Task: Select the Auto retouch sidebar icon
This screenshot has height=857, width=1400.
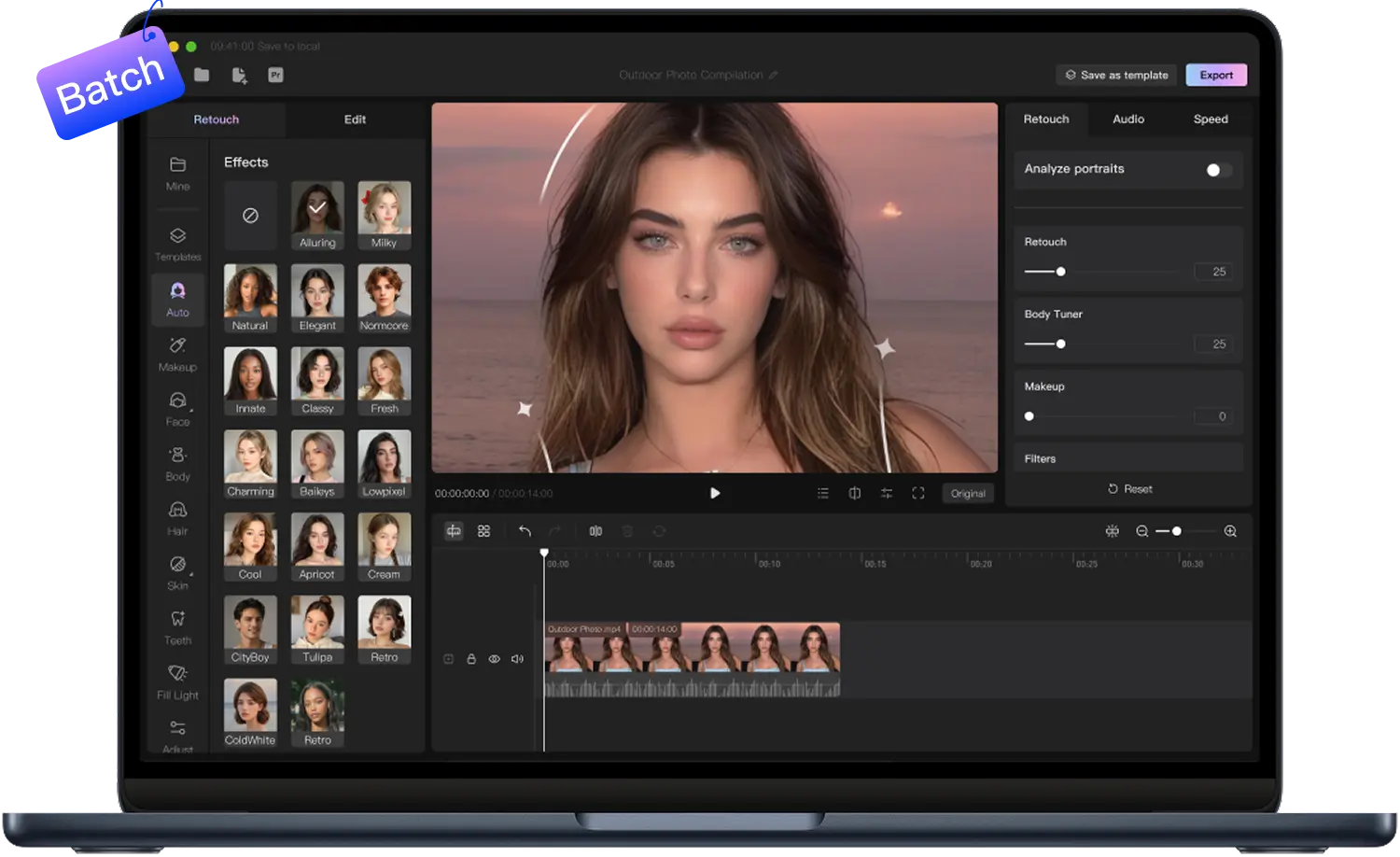Action: (x=177, y=300)
